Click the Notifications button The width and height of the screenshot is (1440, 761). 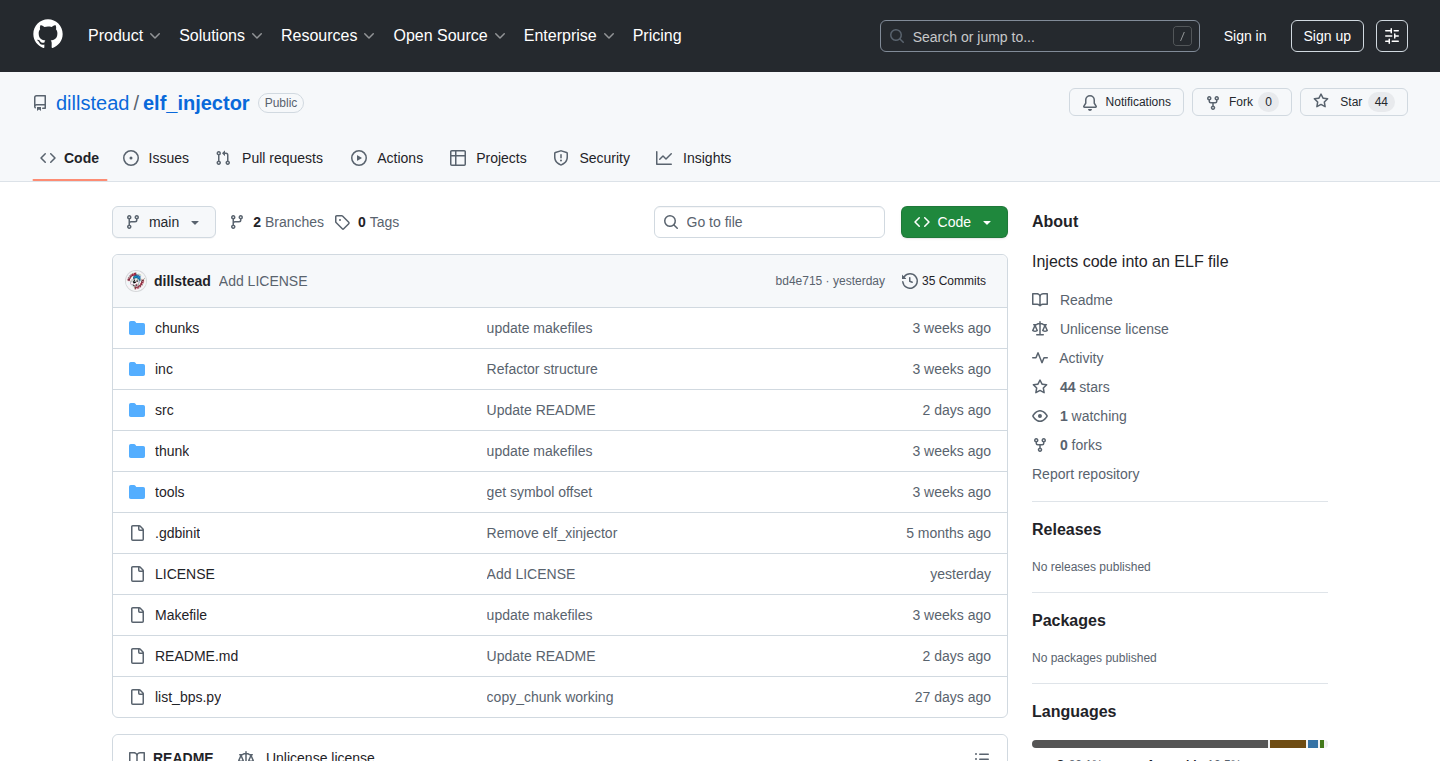[1127, 102]
